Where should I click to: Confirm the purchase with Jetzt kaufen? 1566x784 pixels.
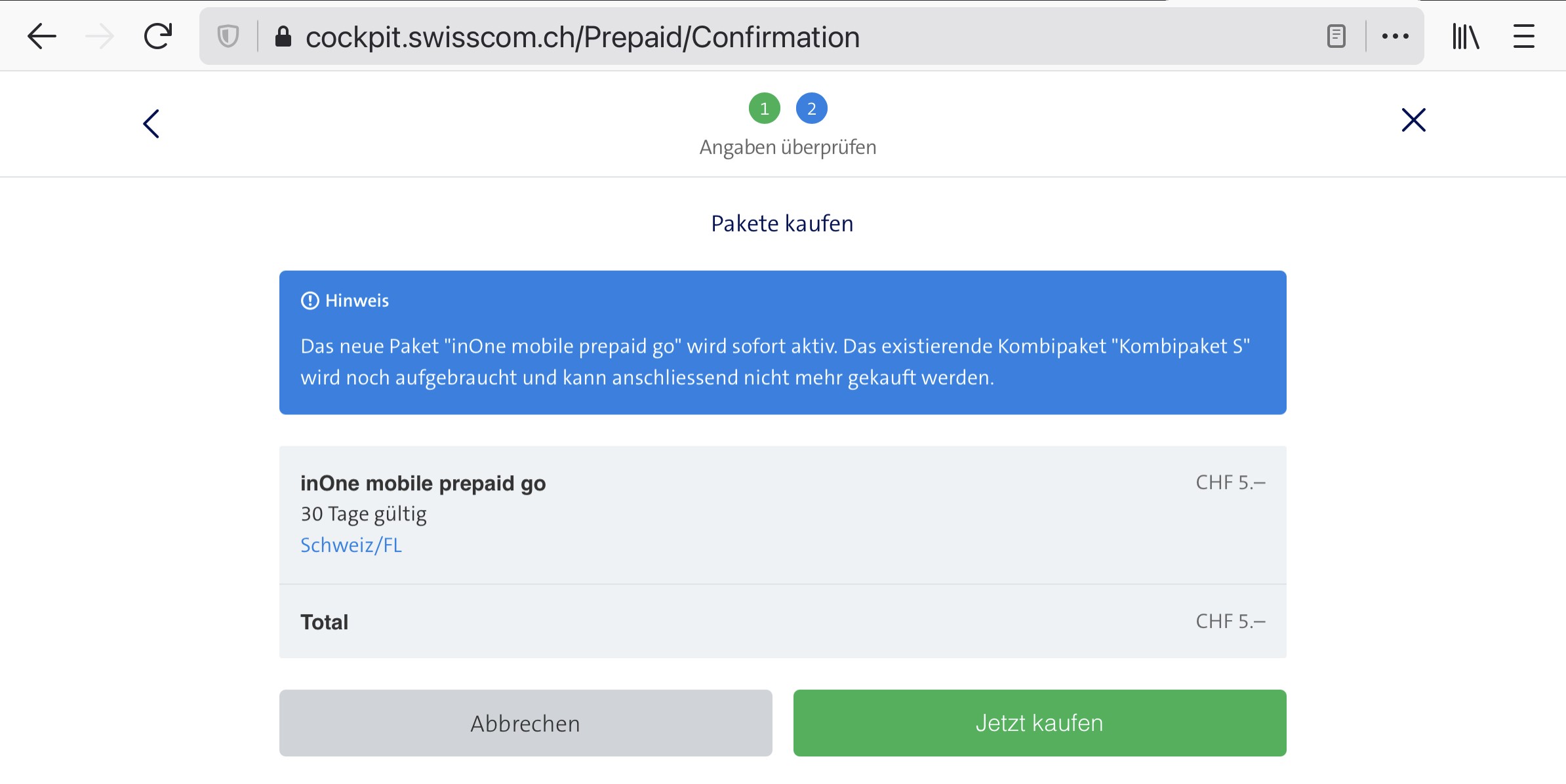pyautogui.click(x=1039, y=722)
